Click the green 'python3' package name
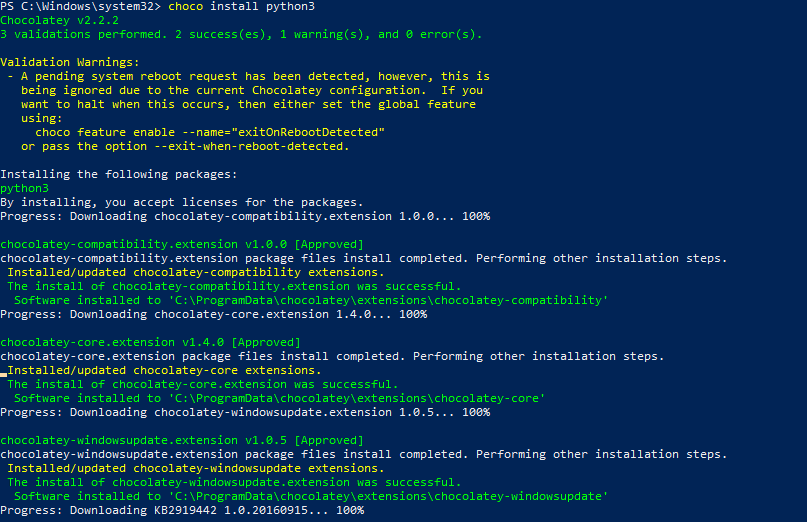The width and height of the screenshot is (807, 522). pos(24,188)
